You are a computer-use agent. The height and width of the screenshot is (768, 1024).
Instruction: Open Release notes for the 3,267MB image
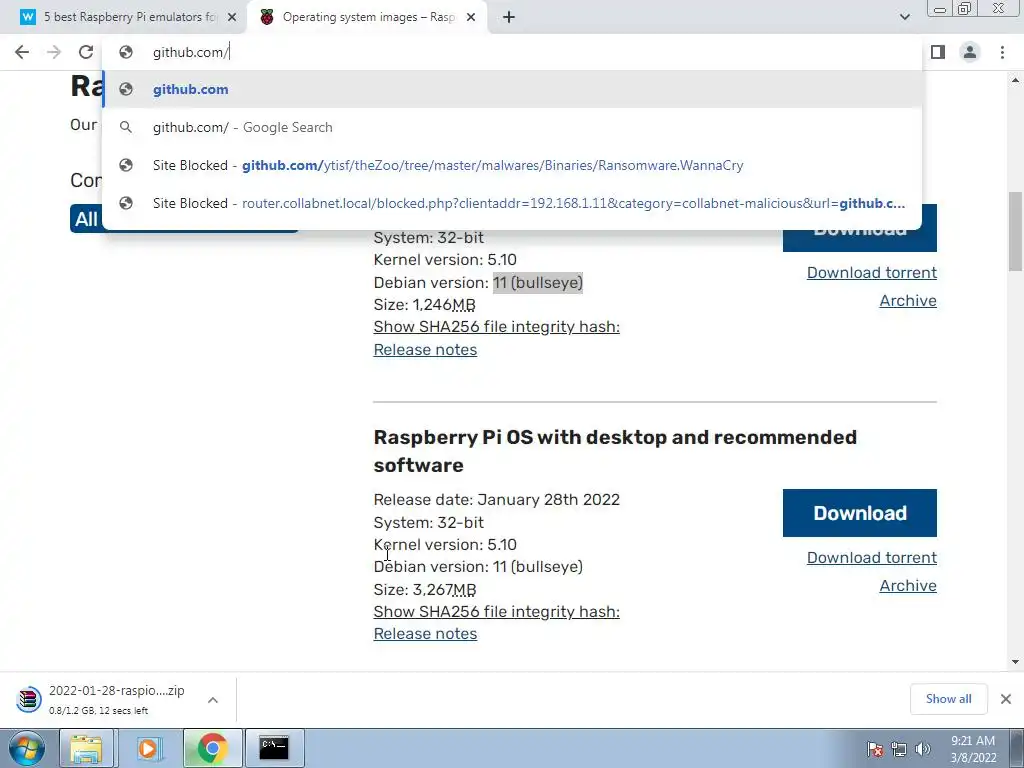click(x=425, y=633)
